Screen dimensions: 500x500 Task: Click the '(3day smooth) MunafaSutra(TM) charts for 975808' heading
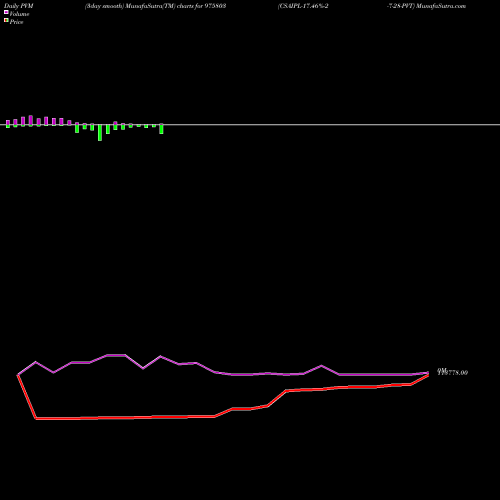pyautogui.click(x=155, y=6)
